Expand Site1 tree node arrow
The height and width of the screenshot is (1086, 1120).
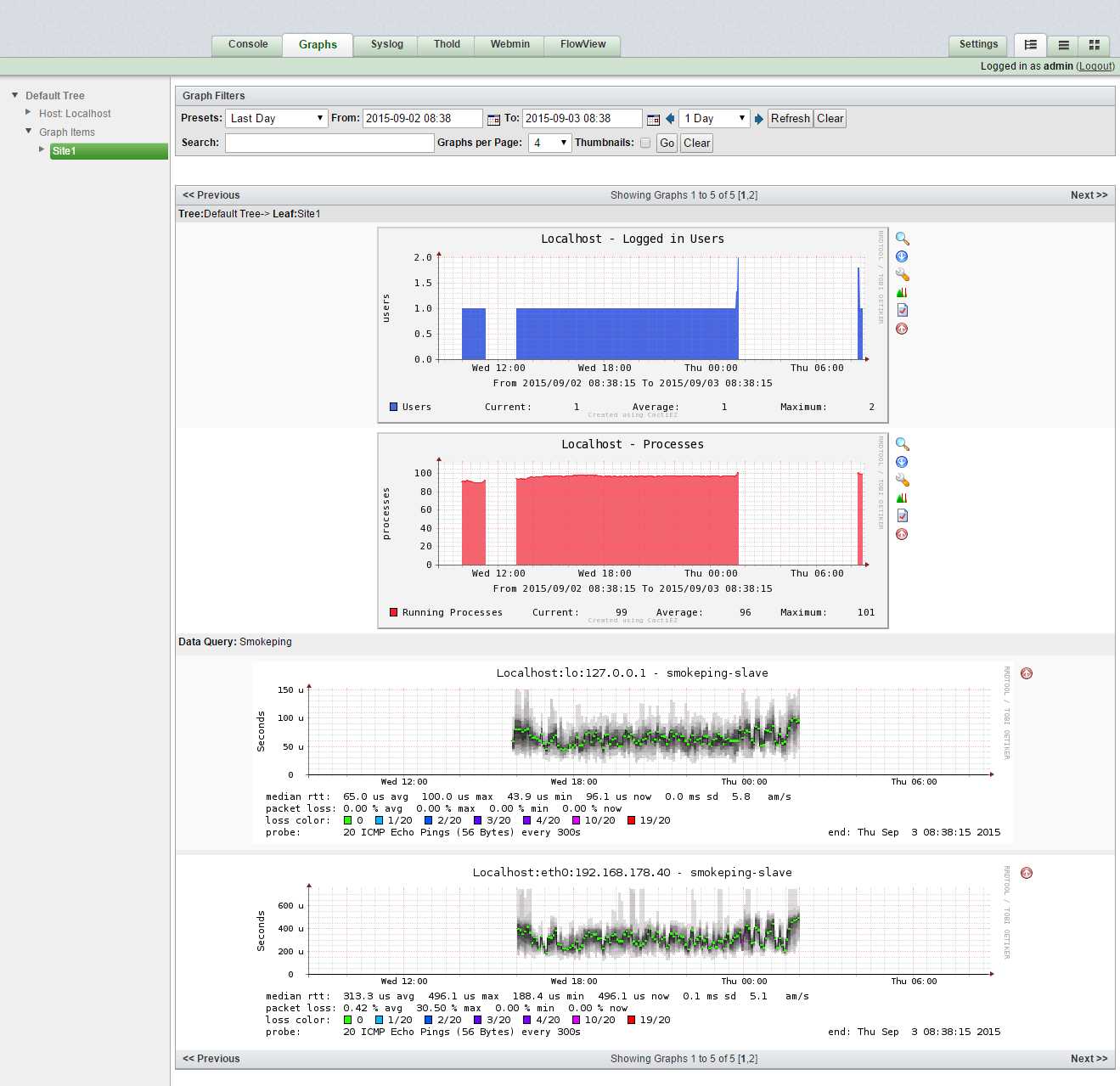point(42,149)
